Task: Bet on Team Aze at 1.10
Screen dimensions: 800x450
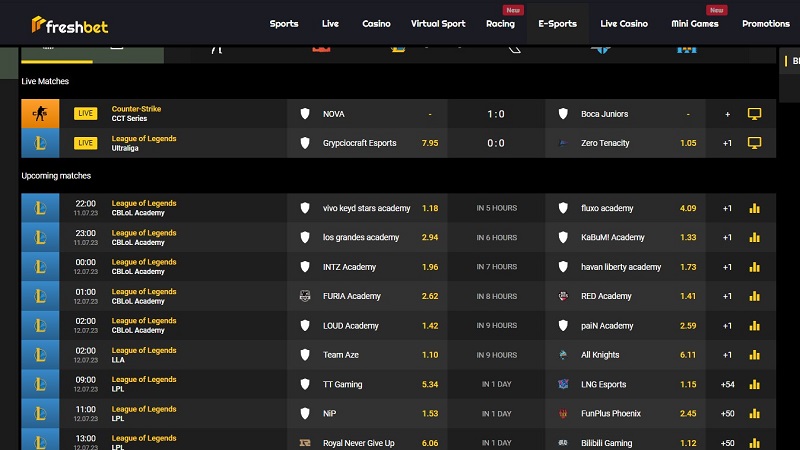Action: (430, 355)
